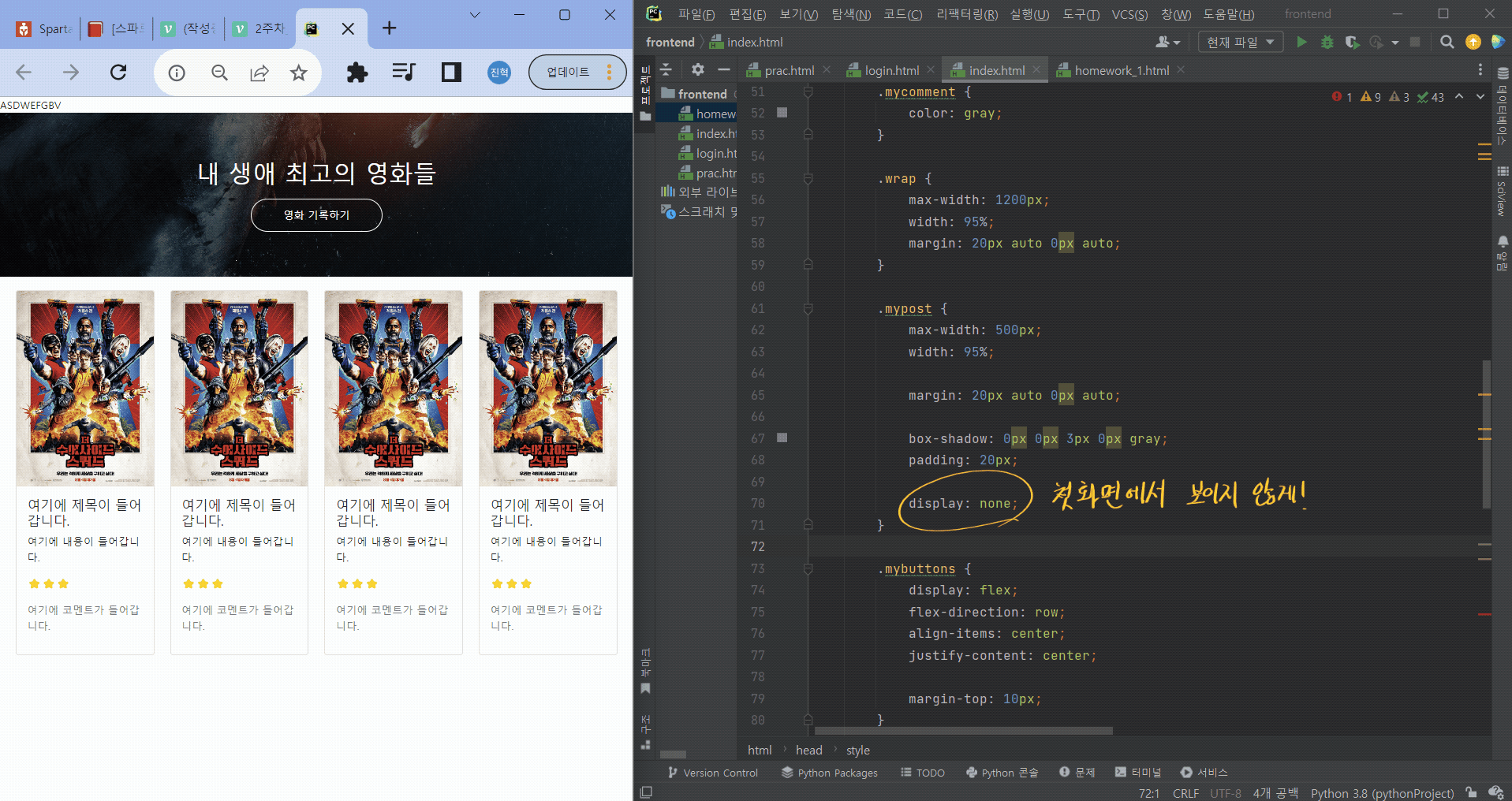Collapse .wrap CSS block fold marker
Image resolution: width=1512 pixels, height=801 pixels.
pyautogui.click(x=808, y=179)
